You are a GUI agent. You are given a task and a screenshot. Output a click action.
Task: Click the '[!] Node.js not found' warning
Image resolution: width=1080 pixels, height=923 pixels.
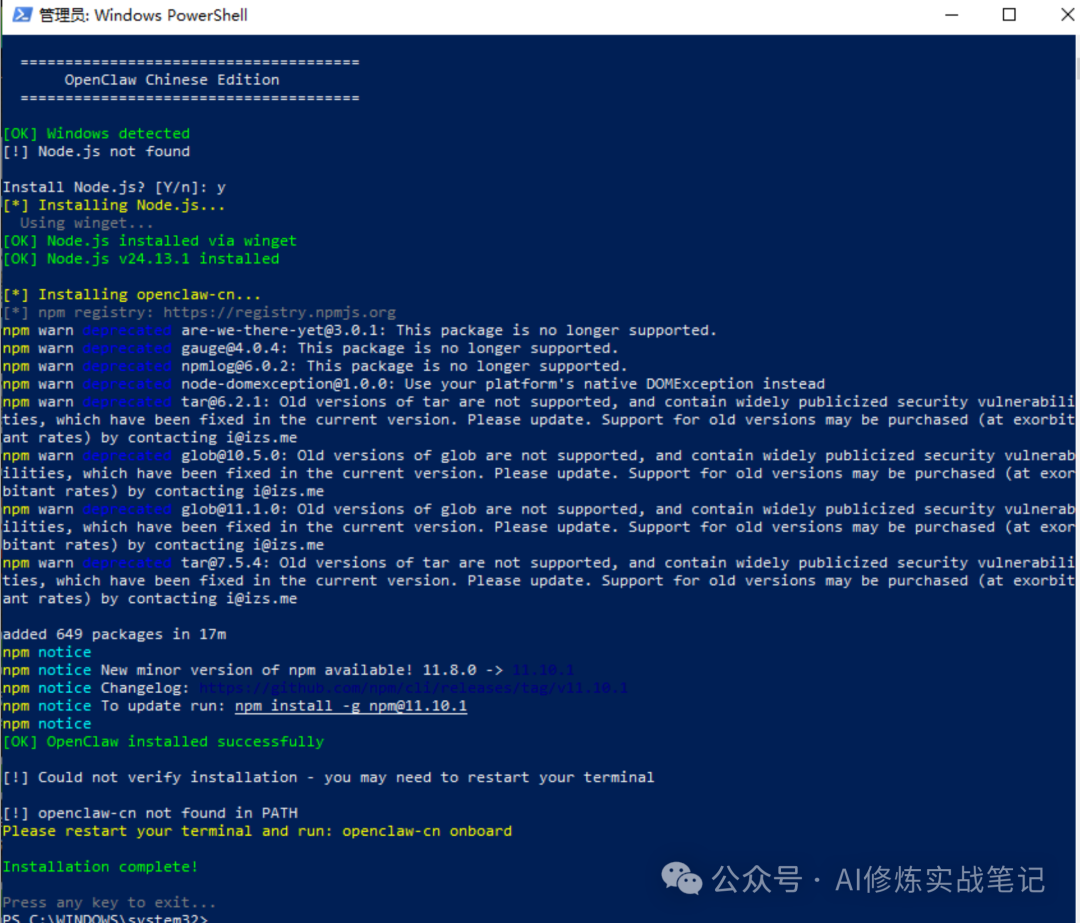(96, 152)
